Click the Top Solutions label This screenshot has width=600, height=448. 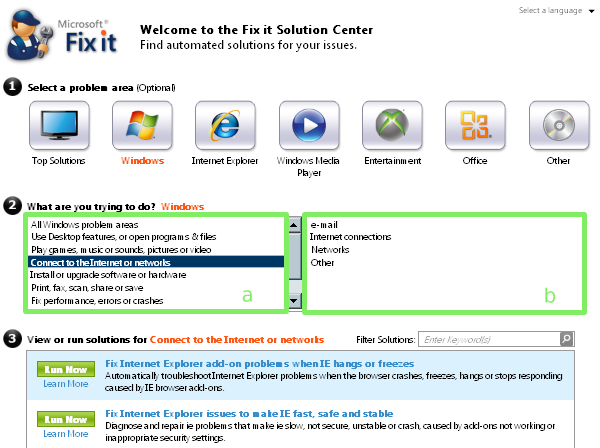[x=59, y=161]
